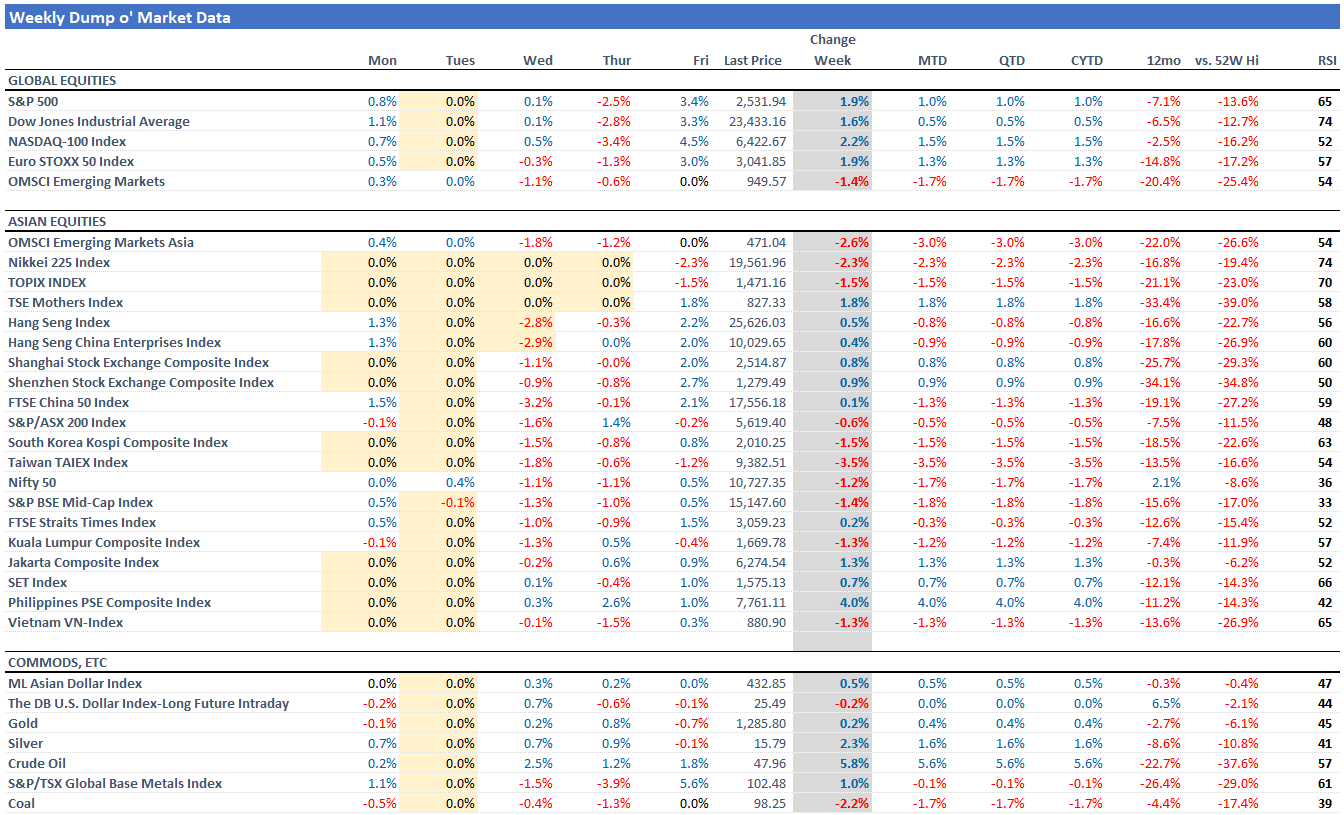The width and height of the screenshot is (1344, 815).
Task: Click the COMMODS, ETC section header
Action: click(57, 662)
